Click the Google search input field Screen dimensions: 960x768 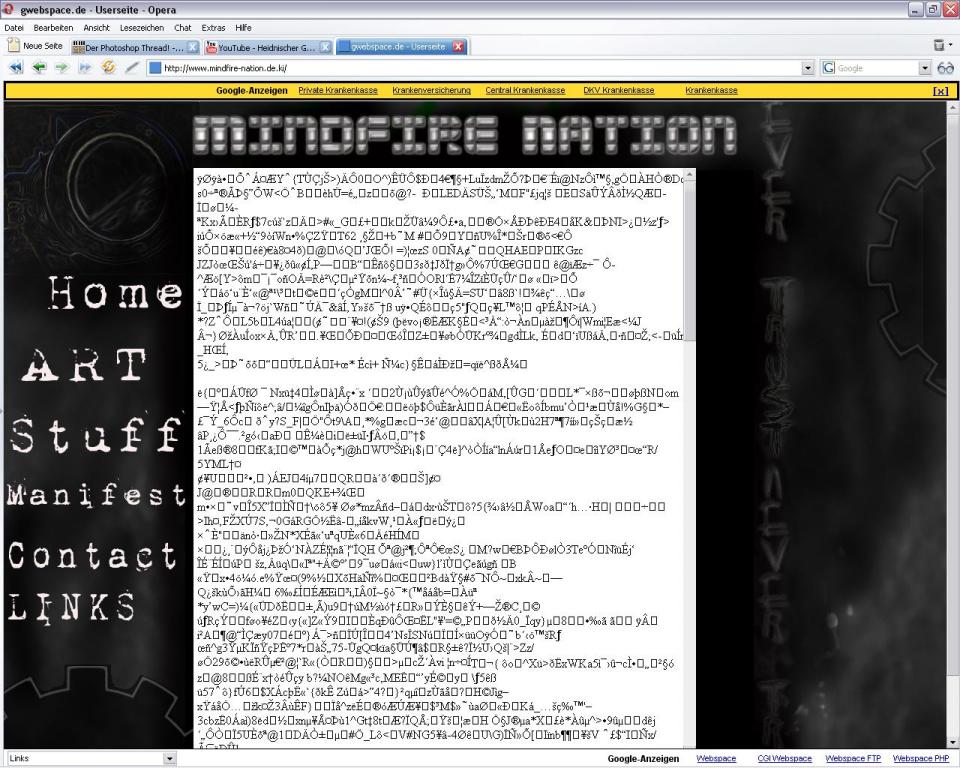click(877, 68)
